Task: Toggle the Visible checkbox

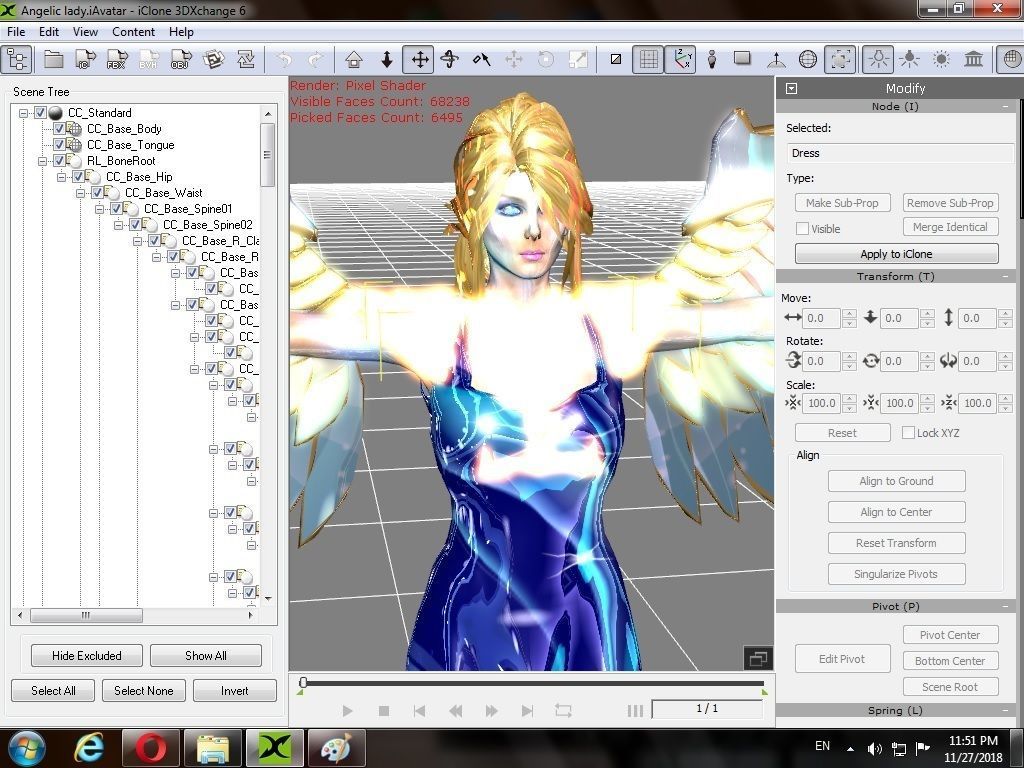Action: [x=803, y=229]
